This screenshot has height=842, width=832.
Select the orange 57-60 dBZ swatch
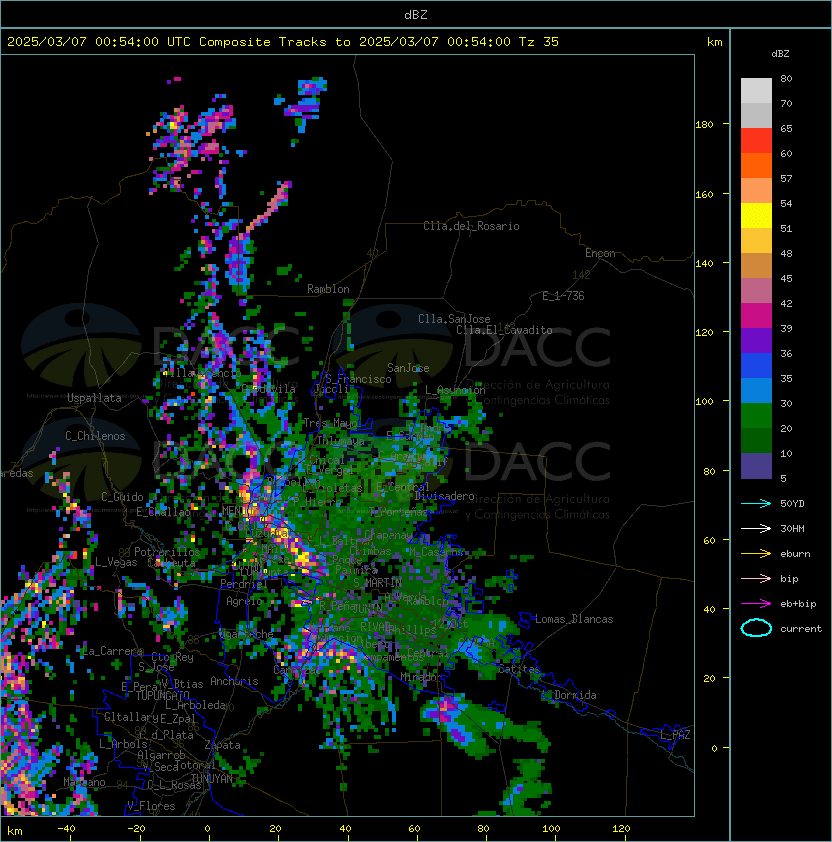pyautogui.click(x=756, y=166)
